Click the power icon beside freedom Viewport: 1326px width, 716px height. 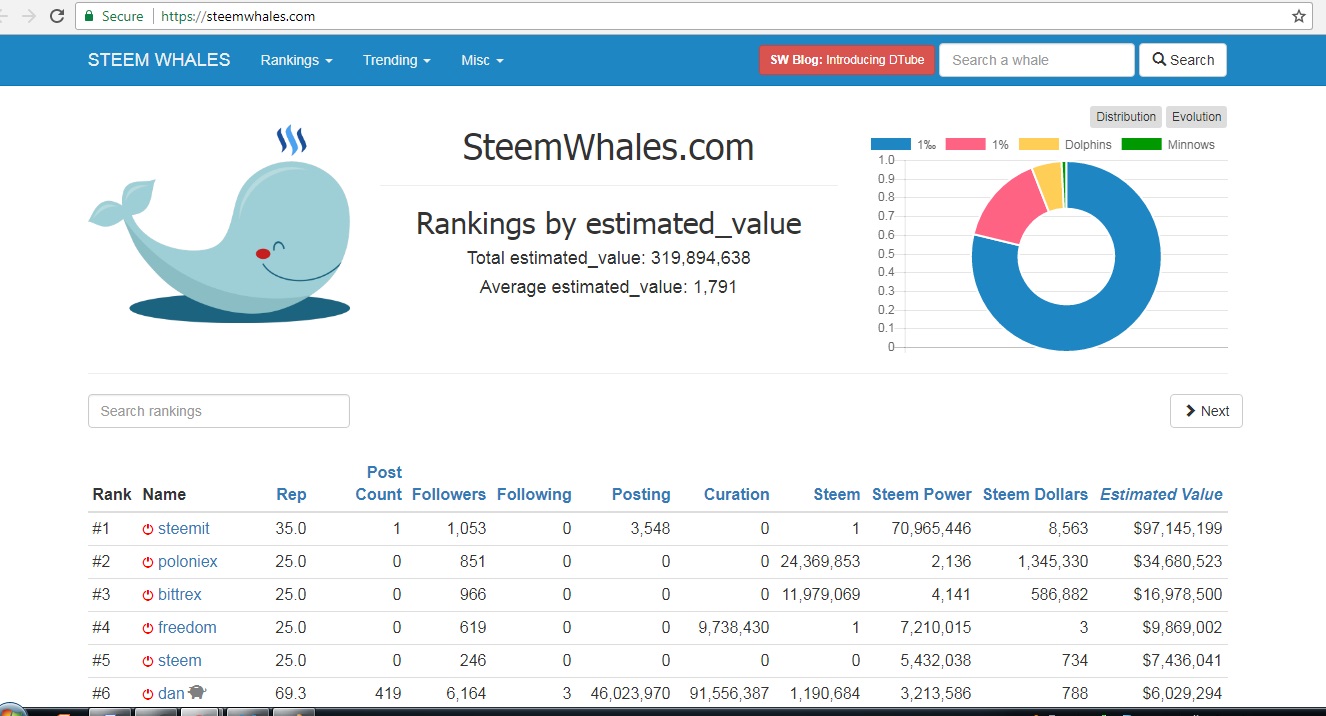tap(148, 628)
